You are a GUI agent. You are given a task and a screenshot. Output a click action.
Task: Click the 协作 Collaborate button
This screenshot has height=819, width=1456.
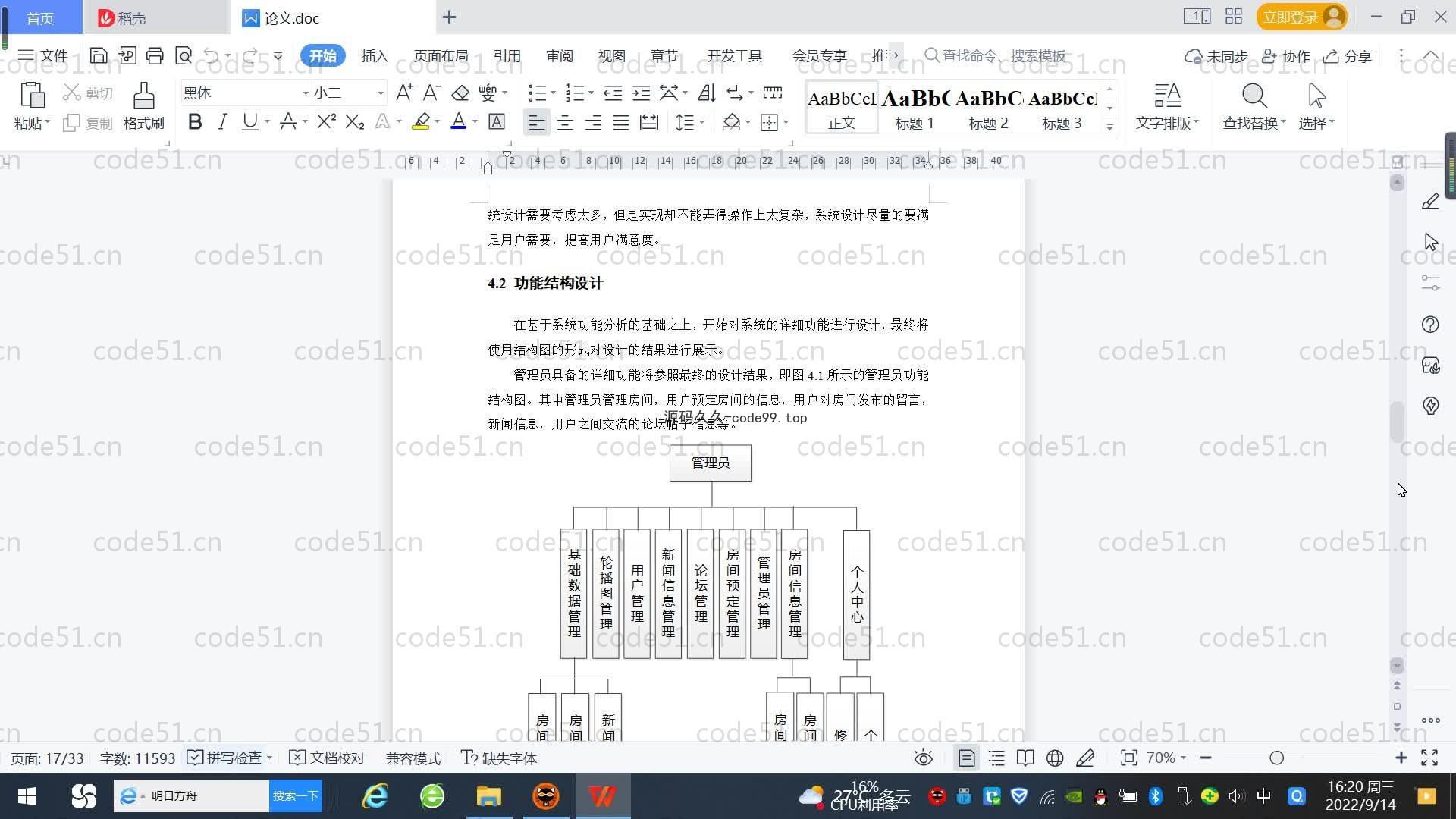click(1286, 56)
